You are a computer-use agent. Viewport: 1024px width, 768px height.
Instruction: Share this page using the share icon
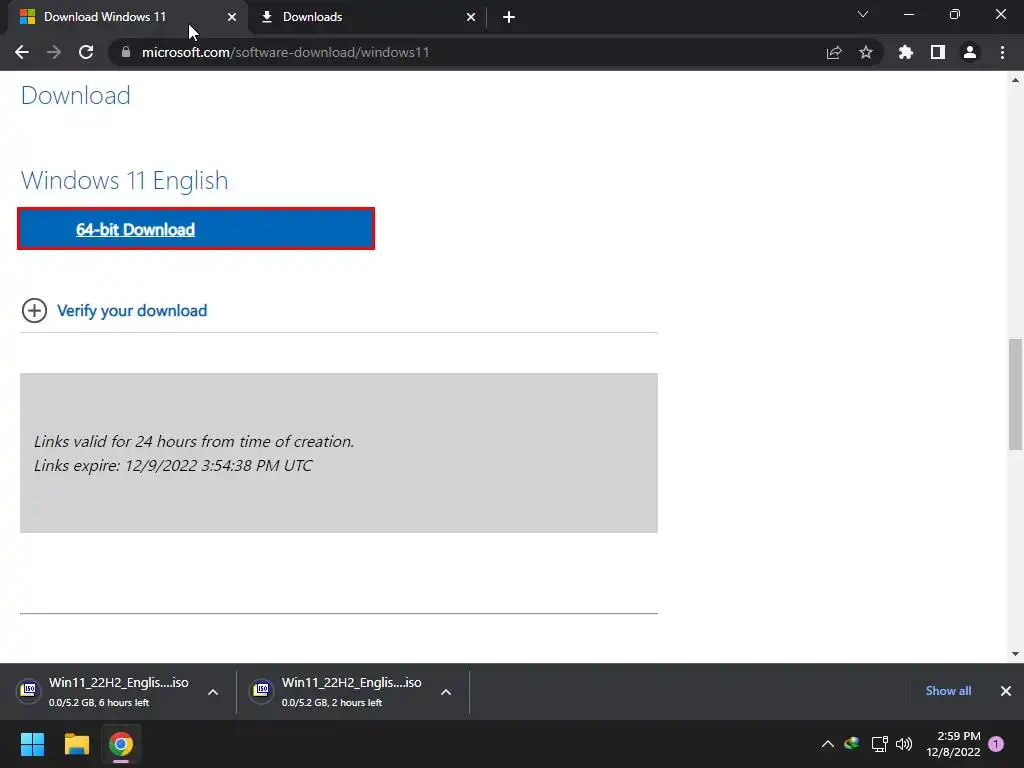834,52
